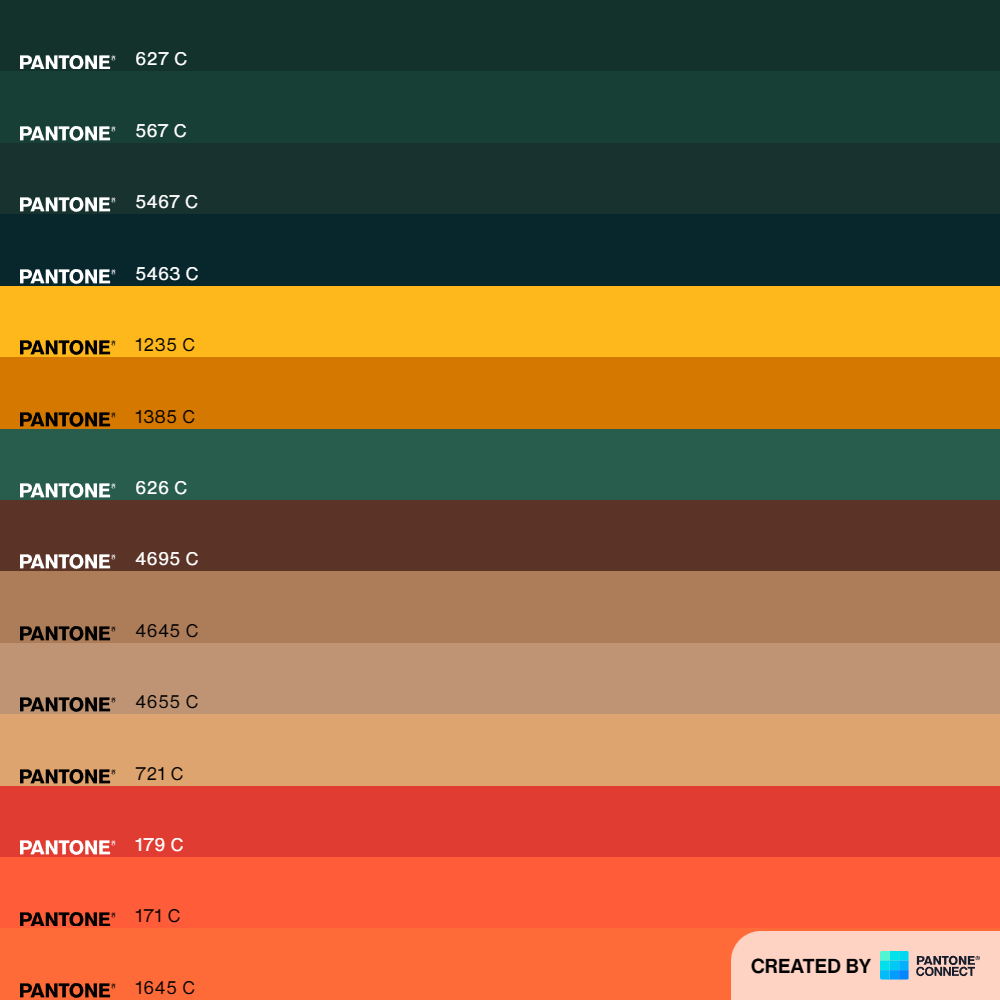Select the "721 C" color code text
The height and width of the screenshot is (1000, 1000).
pyautogui.click(x=159, y=774)
